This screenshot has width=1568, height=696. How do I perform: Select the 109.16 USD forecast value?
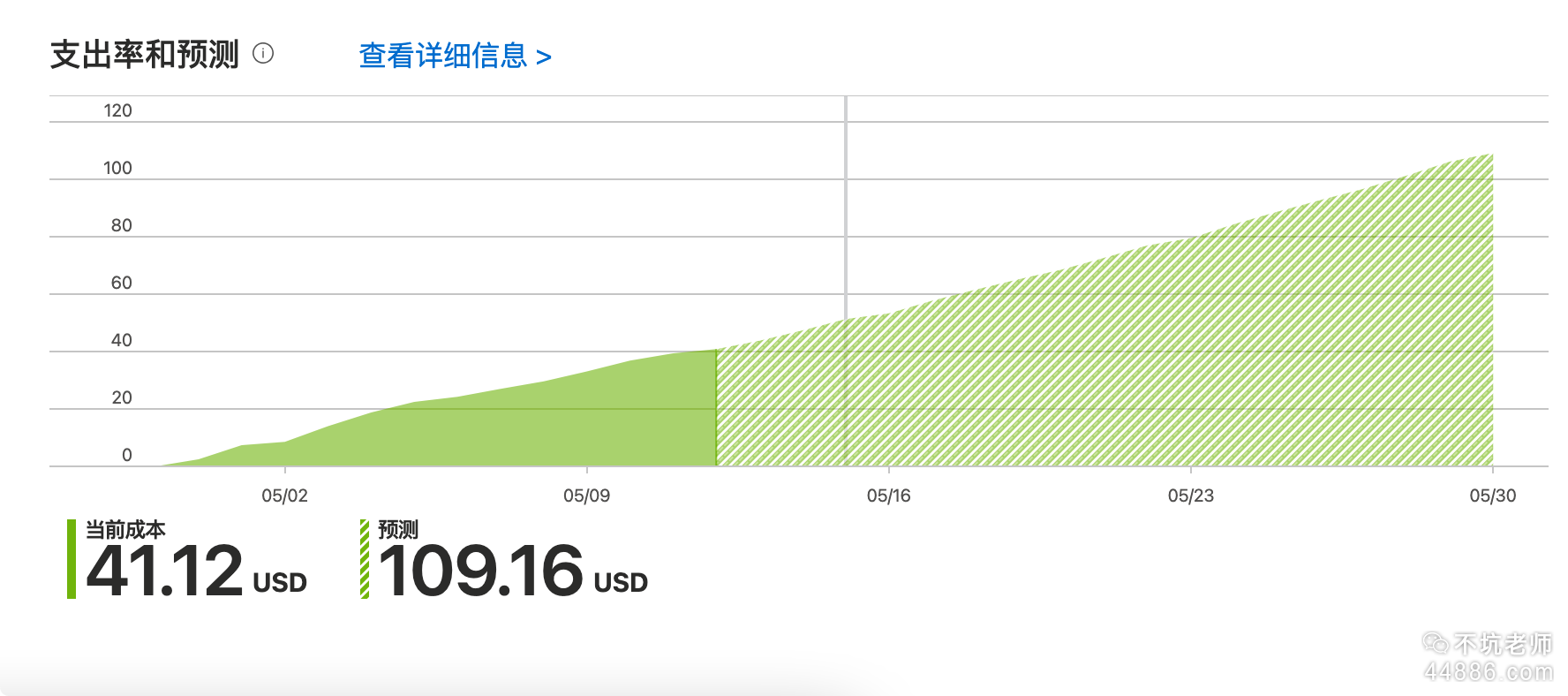[512, 571]
